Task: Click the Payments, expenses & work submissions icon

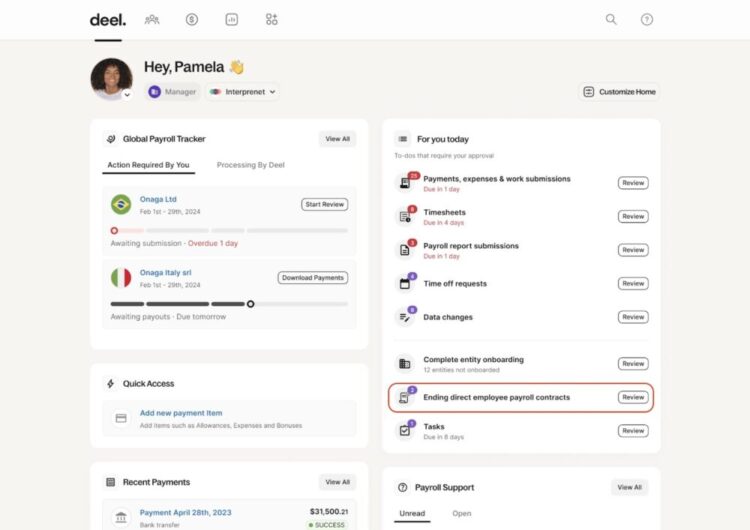Action: point(405,183)
